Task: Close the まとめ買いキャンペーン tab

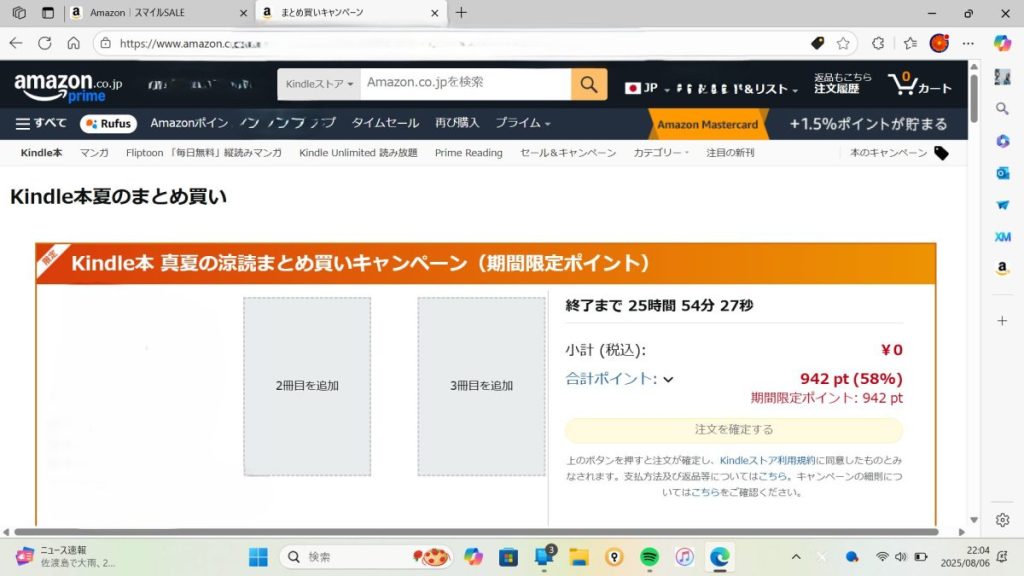Action: 435,12
